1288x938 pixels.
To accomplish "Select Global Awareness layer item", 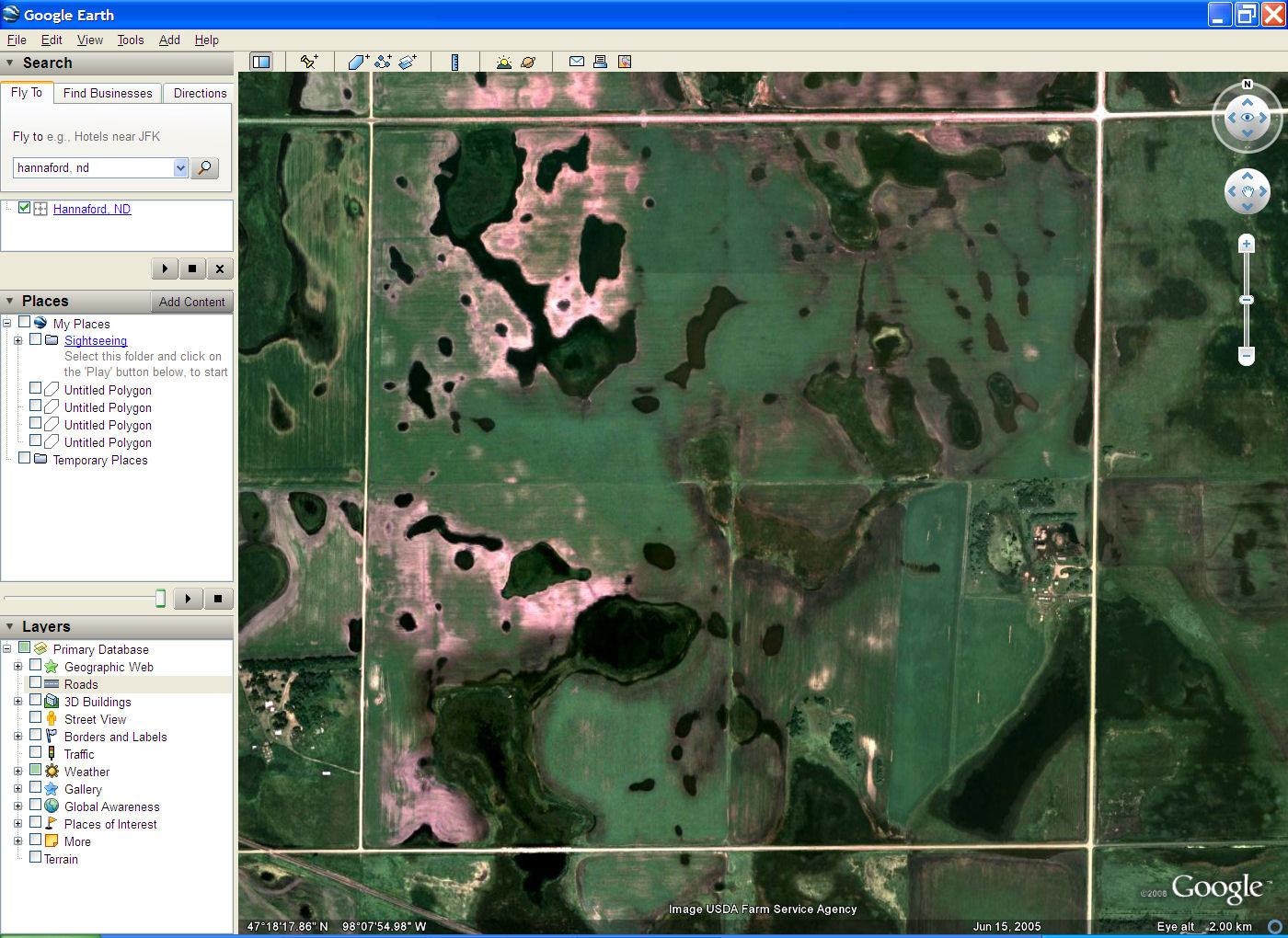I will click(111, 806).
